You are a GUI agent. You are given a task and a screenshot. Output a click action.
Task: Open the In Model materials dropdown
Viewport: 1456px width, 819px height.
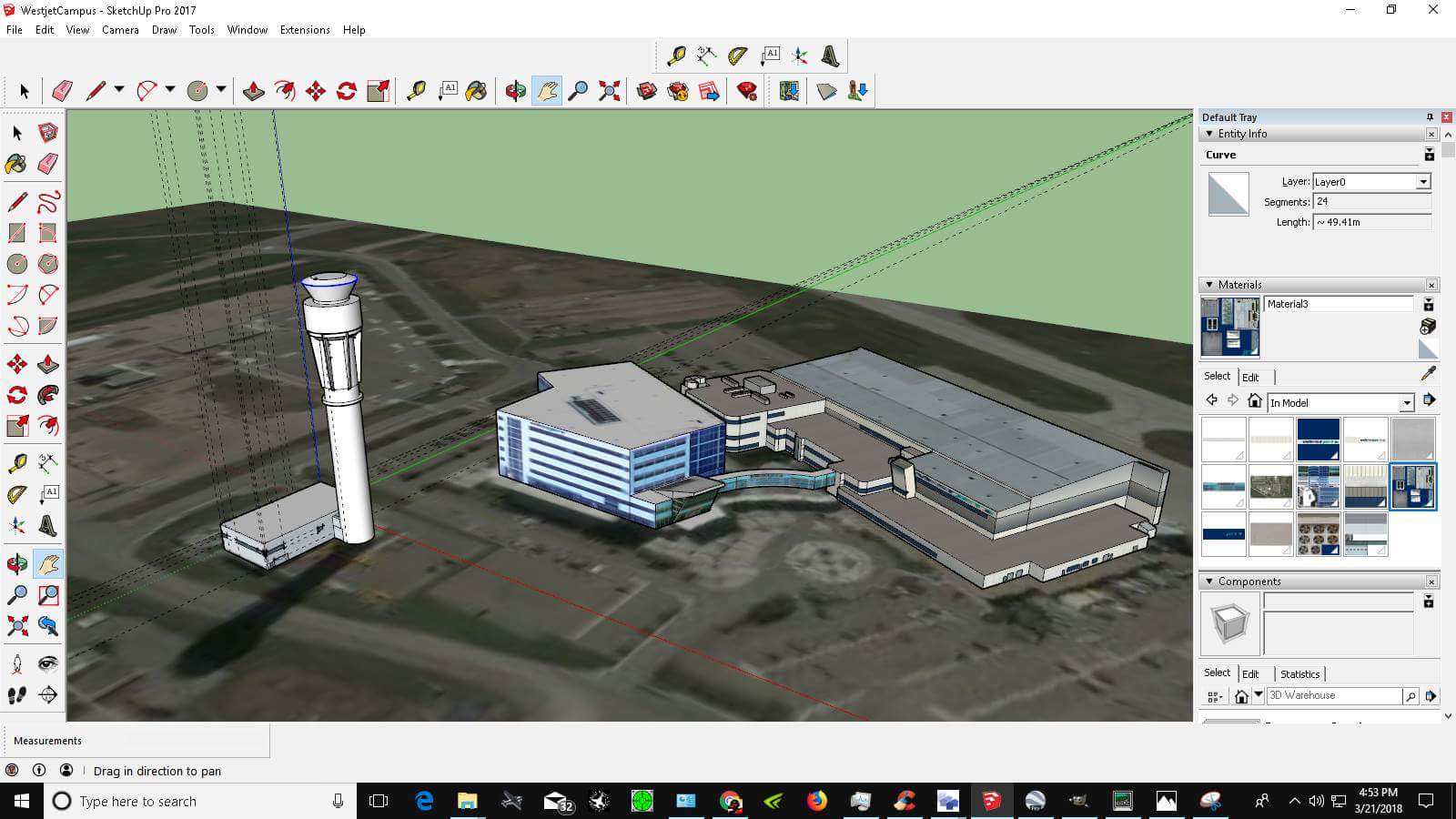pos(1408,401)
